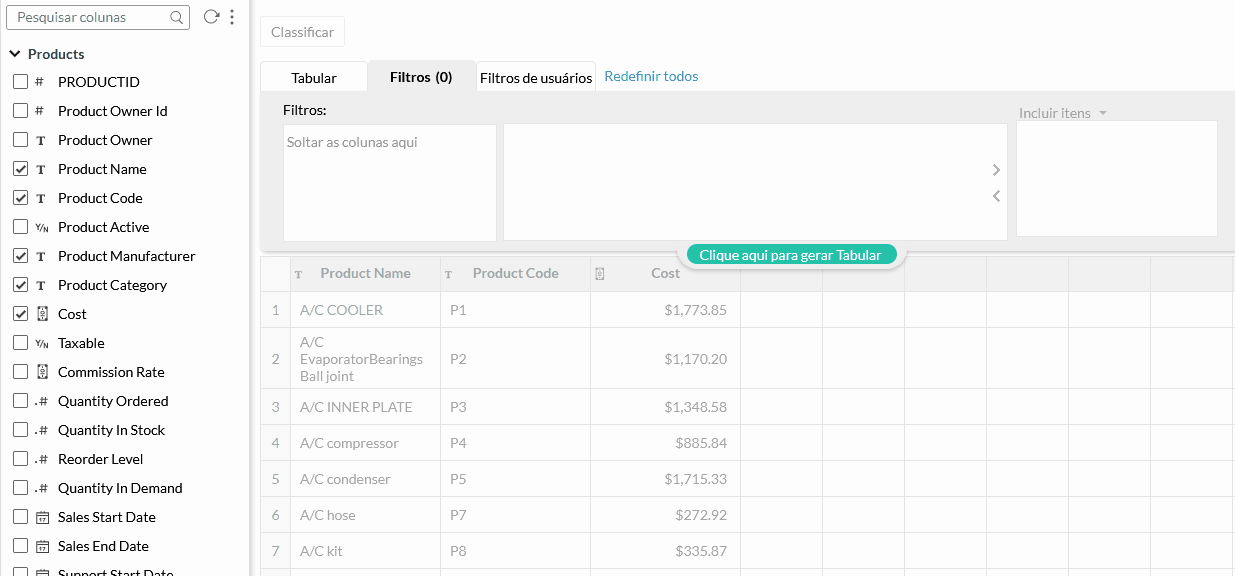
Task: Click the 'Soltar as colunas aqui' drop area
Action: point(390,182)
